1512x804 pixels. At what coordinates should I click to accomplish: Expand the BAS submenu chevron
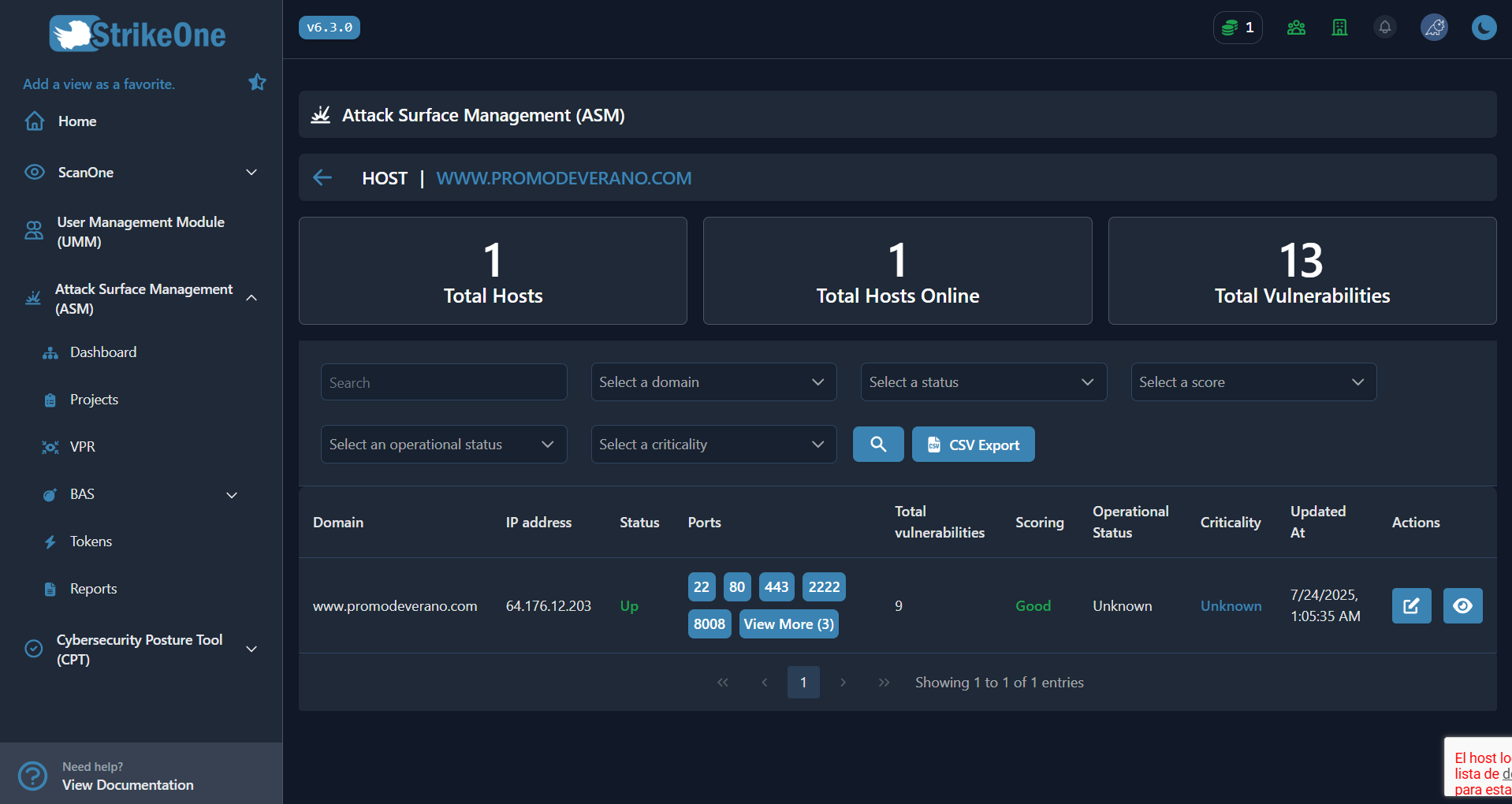click(x=232, y=495)
